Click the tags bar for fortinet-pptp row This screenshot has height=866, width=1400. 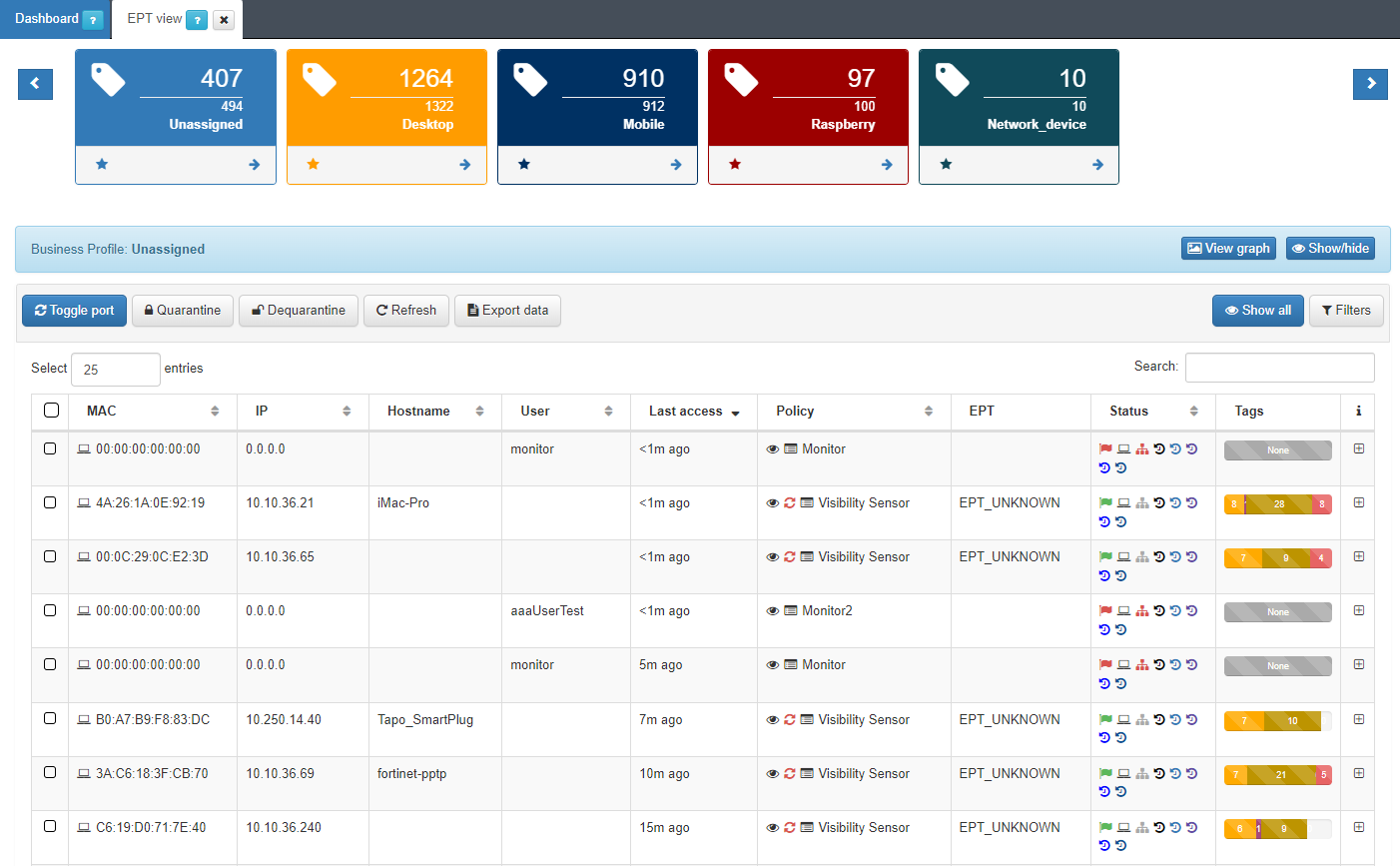1277,774
